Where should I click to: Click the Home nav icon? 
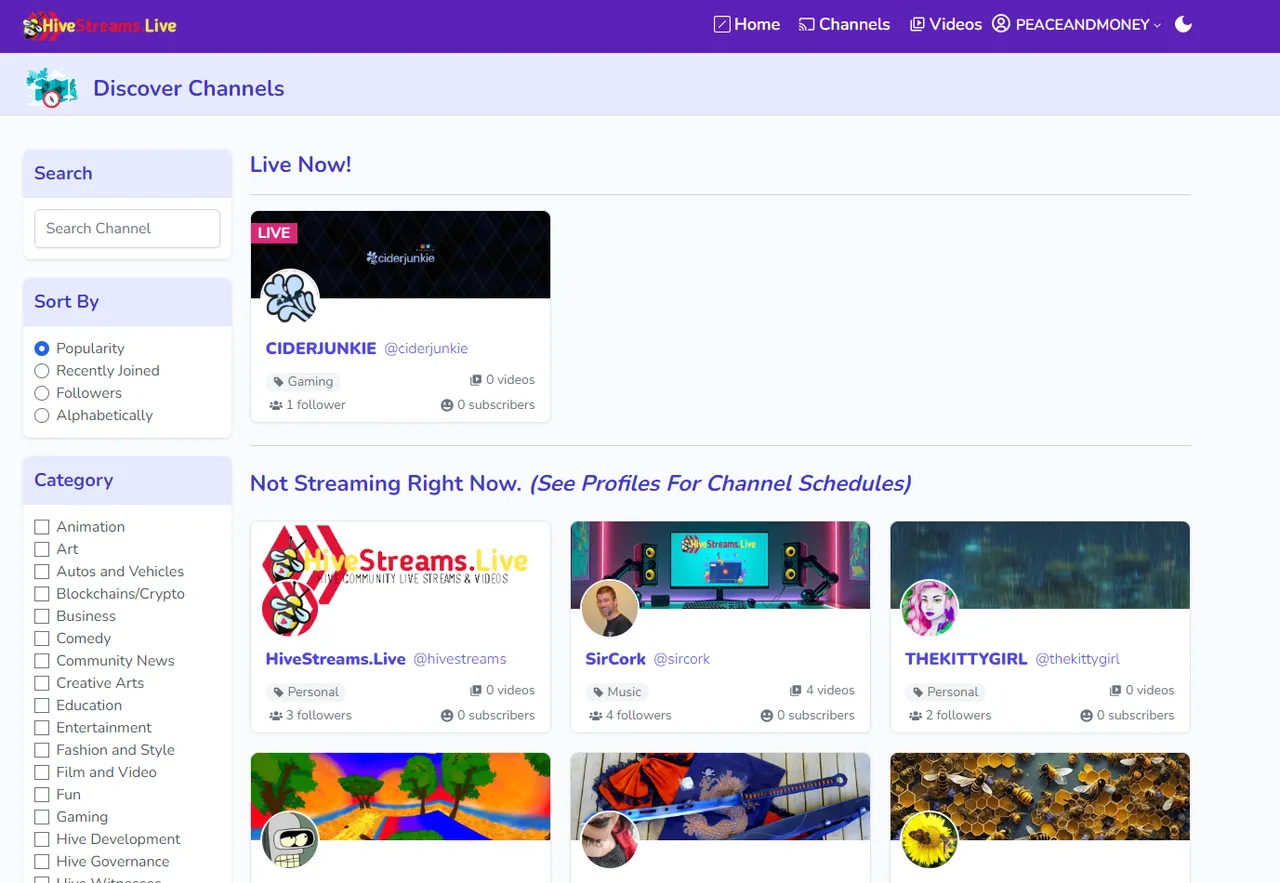(x=722, y=24)
